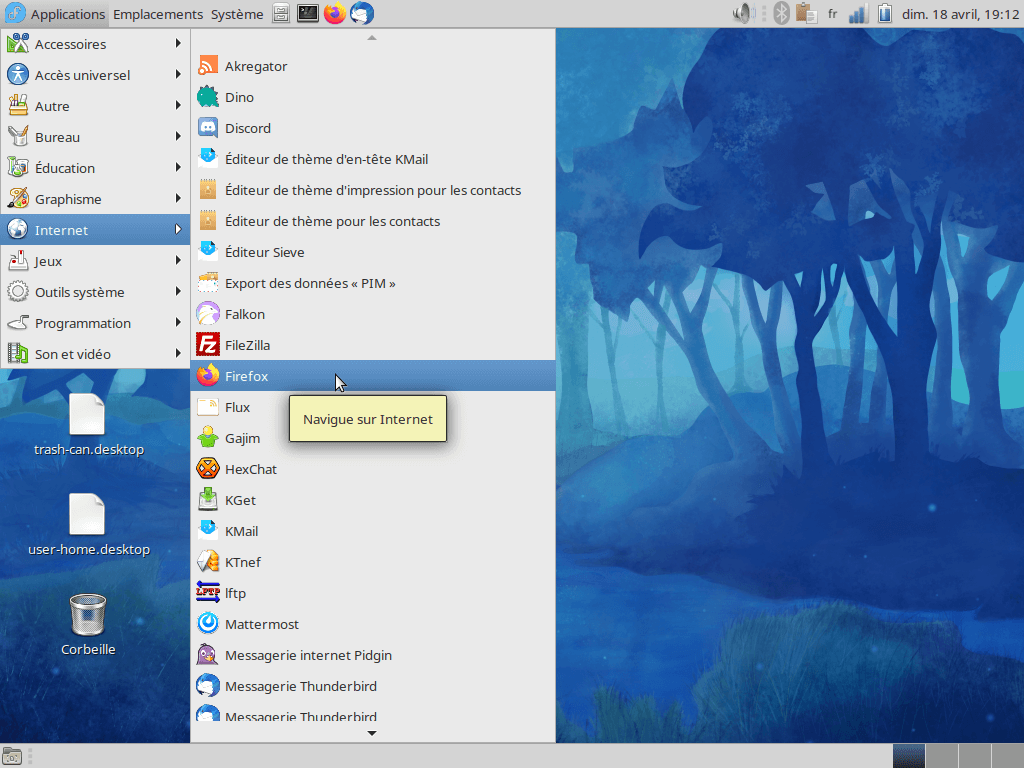Image resolution: width=1024 pixels, height=768 pixels.
Task: Expand the Programmation submenu
Action: point(95,323)
